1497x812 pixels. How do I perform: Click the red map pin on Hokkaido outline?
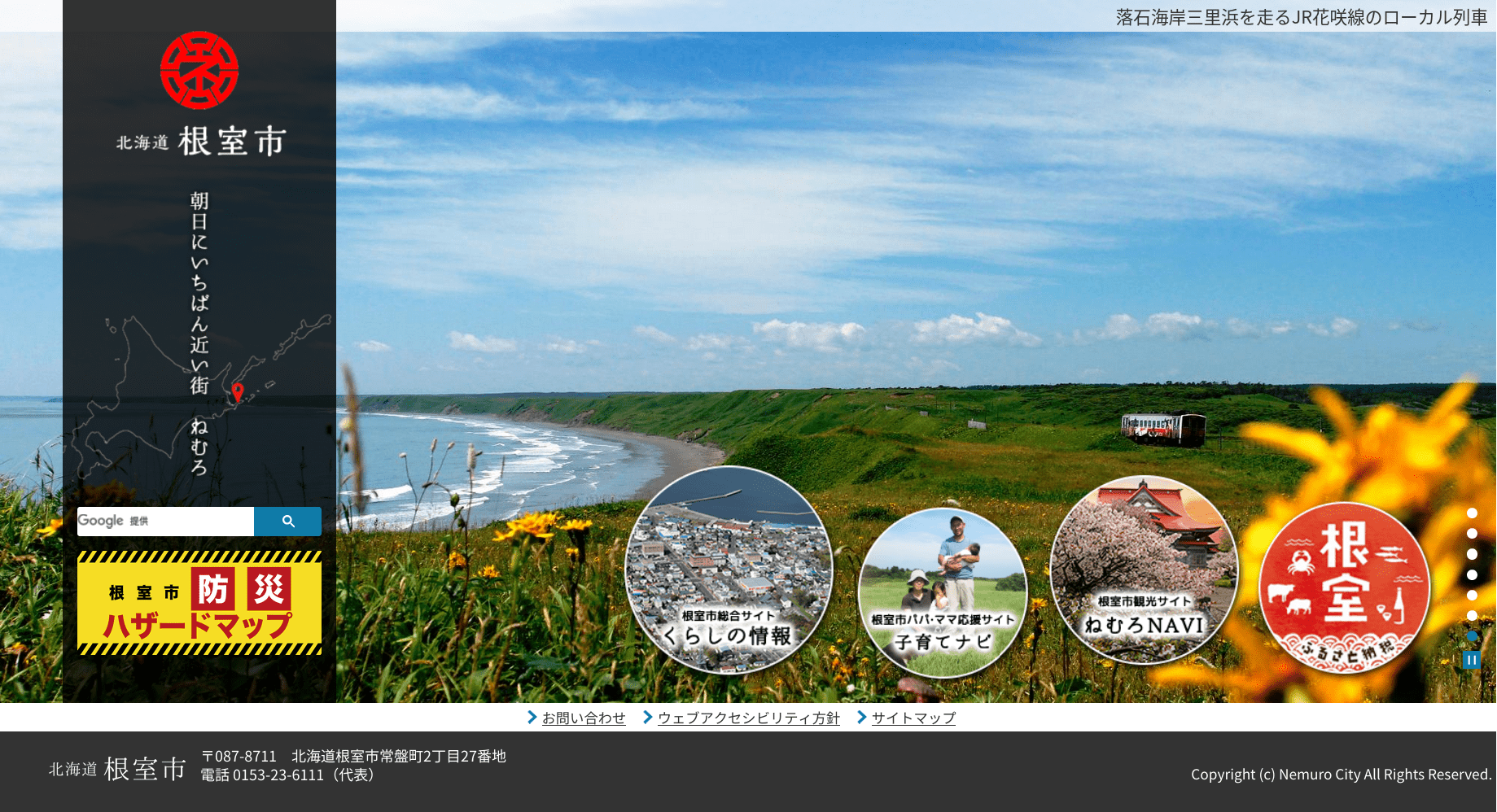[238, 392]
